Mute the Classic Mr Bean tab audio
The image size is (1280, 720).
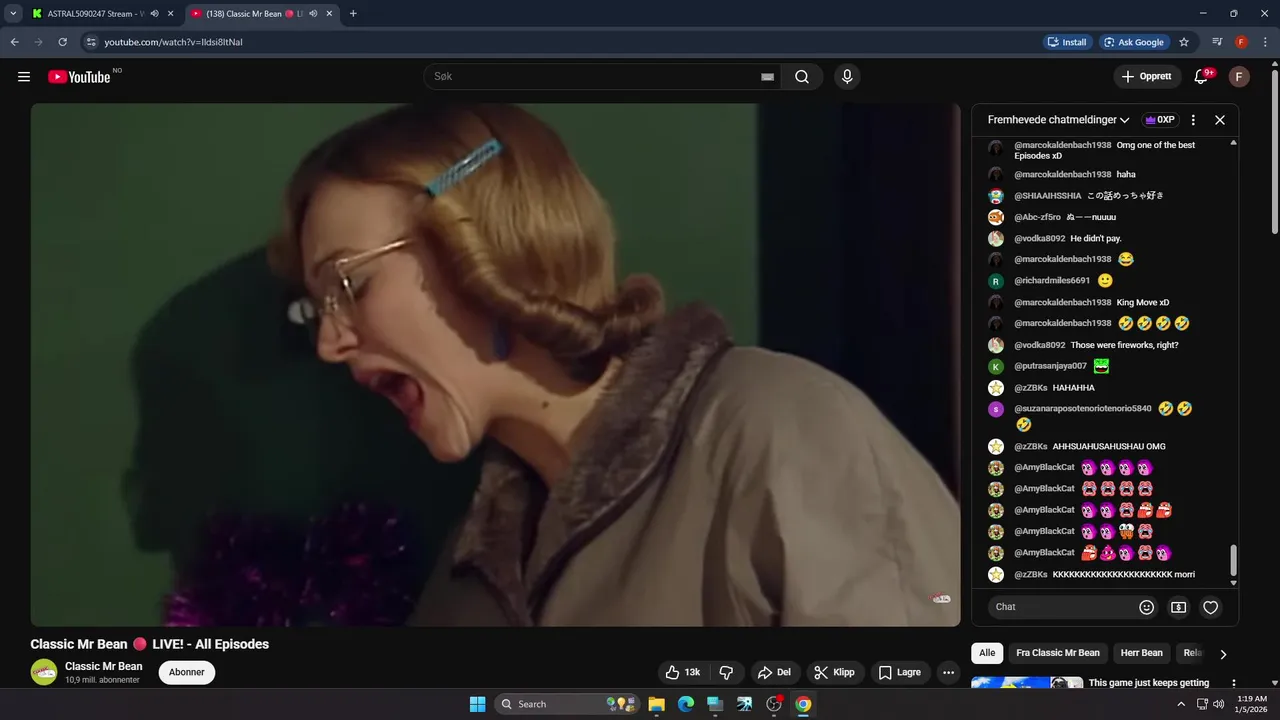point(313,14)
